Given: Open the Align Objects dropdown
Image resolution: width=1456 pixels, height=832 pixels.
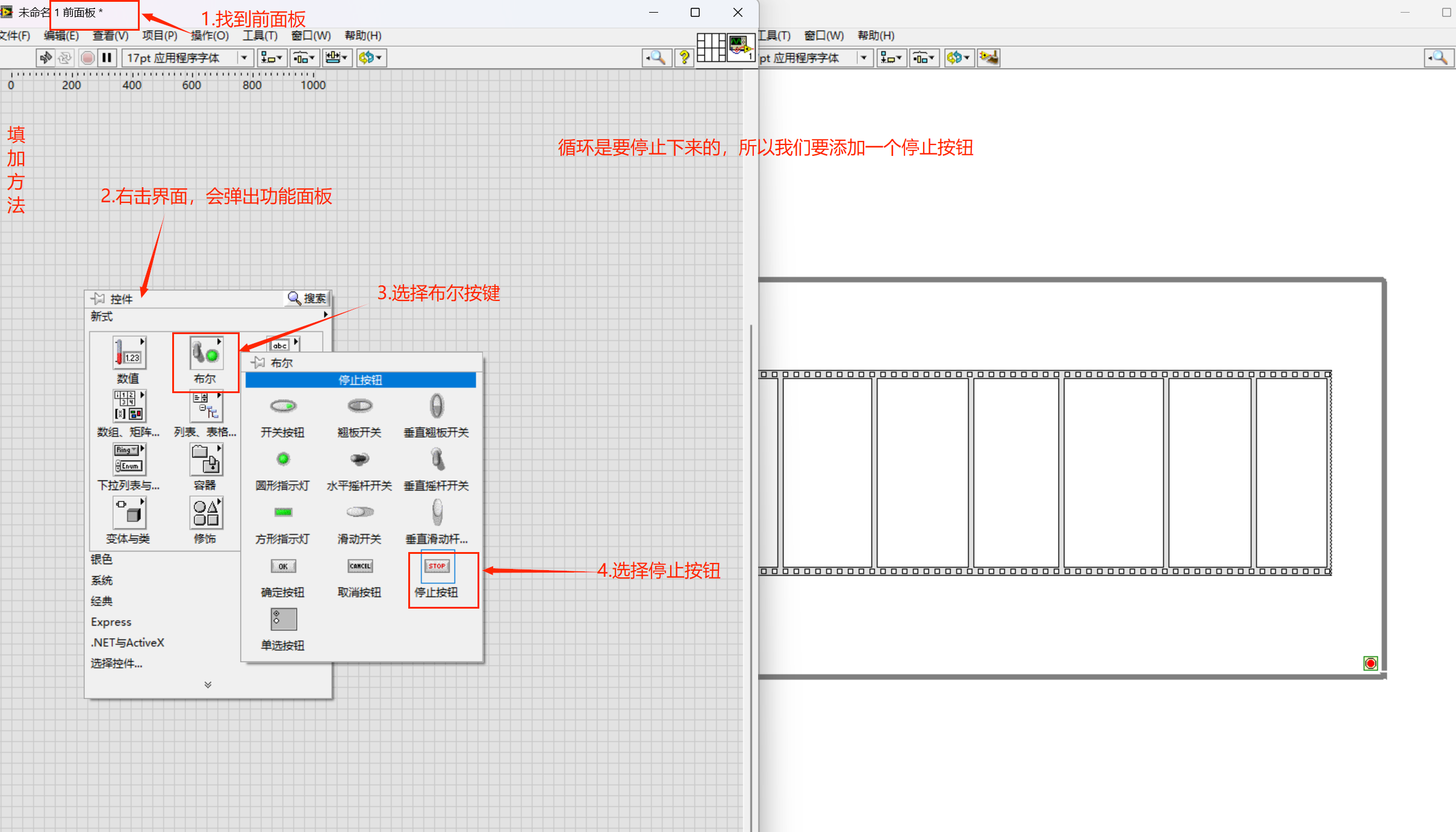Looking at the screenshot, I should pos(271,58).
